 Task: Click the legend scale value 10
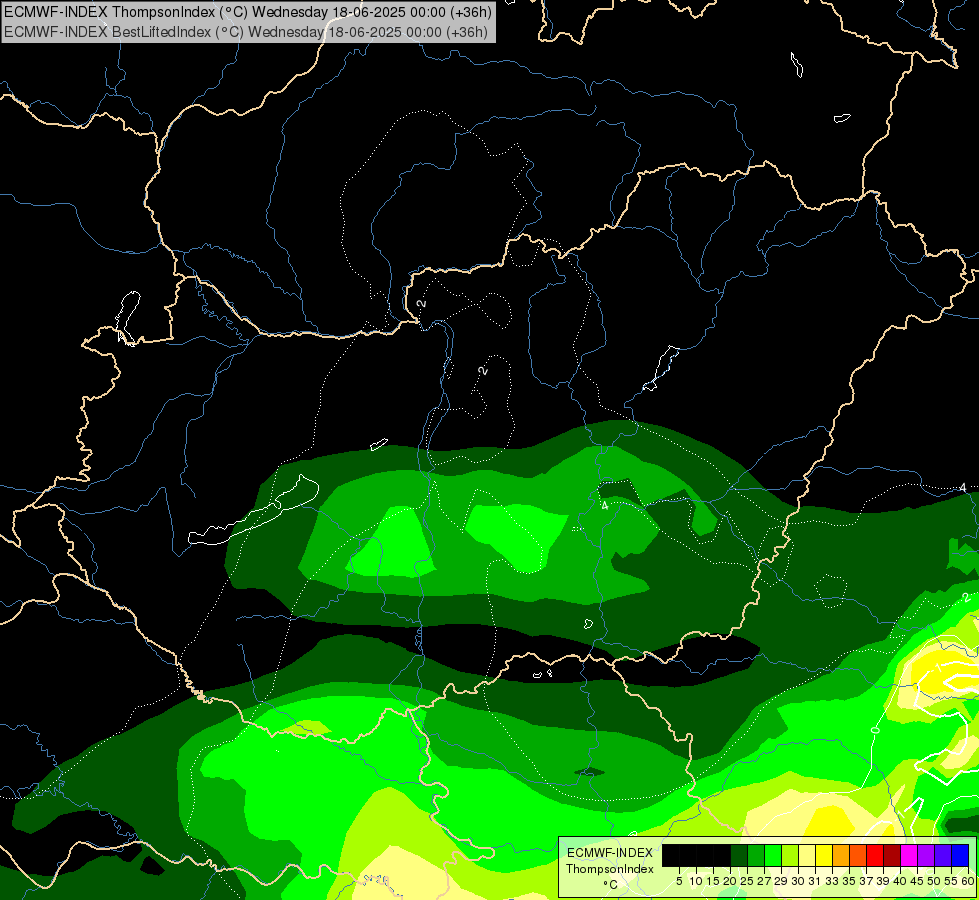coord(696,881)
